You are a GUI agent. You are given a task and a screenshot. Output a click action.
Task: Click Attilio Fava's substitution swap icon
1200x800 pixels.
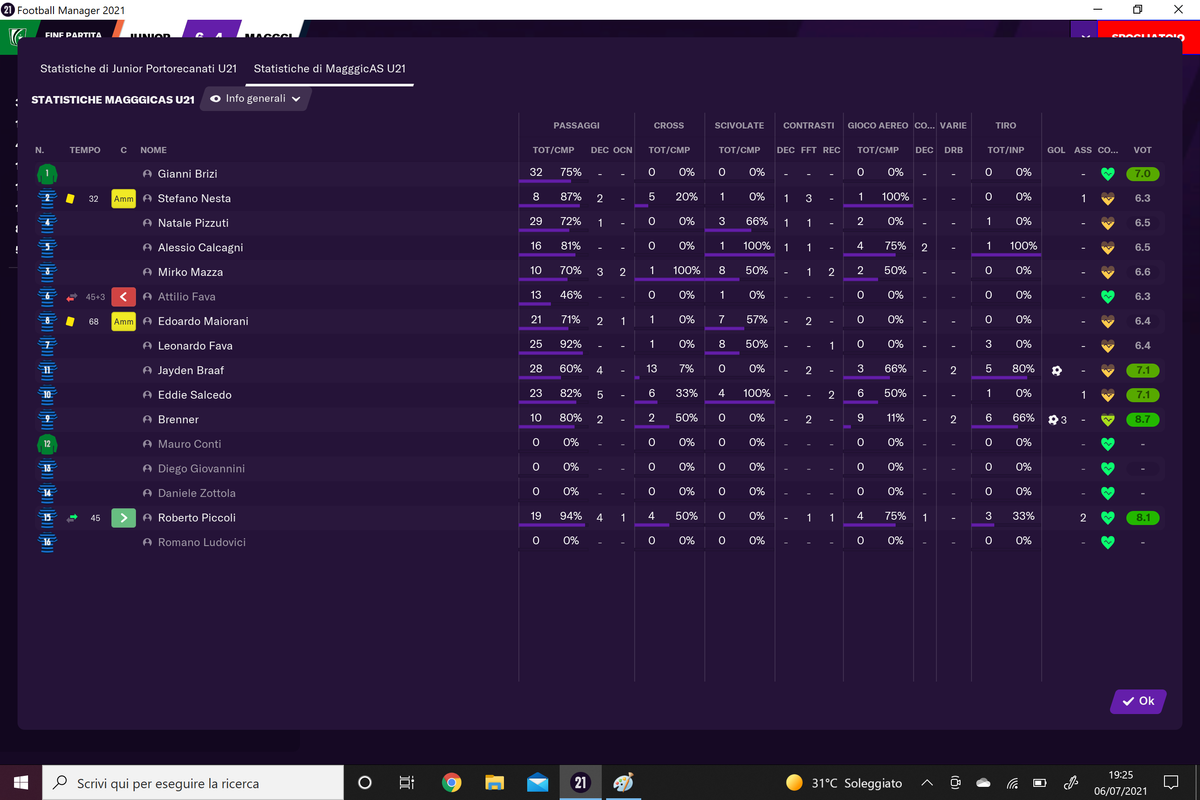tap(71, 297)
